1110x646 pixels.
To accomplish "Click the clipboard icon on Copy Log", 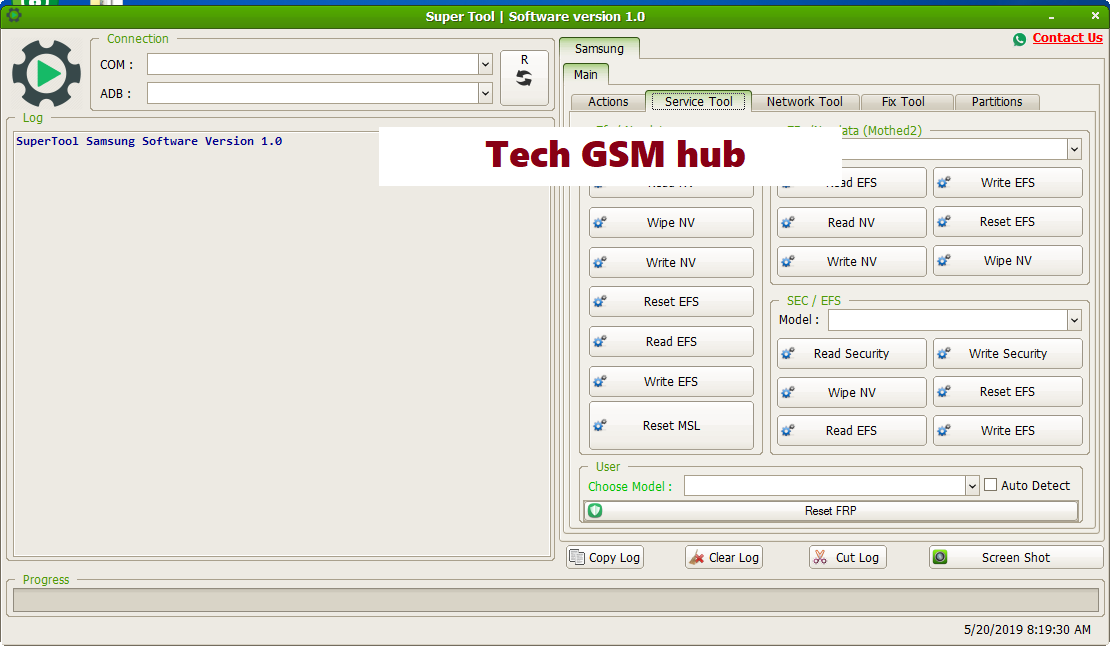I will [x=577, y=557].
